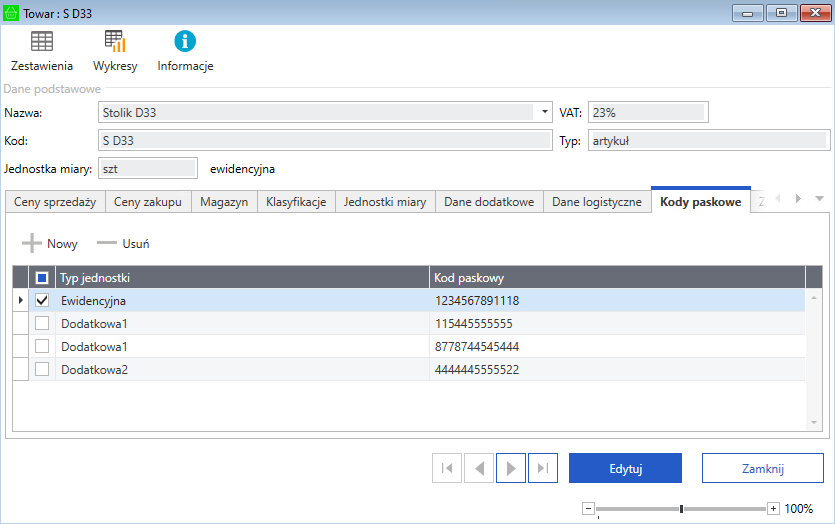Click the zoom slider handle
The image size is (835, 524).
(681, 509)
